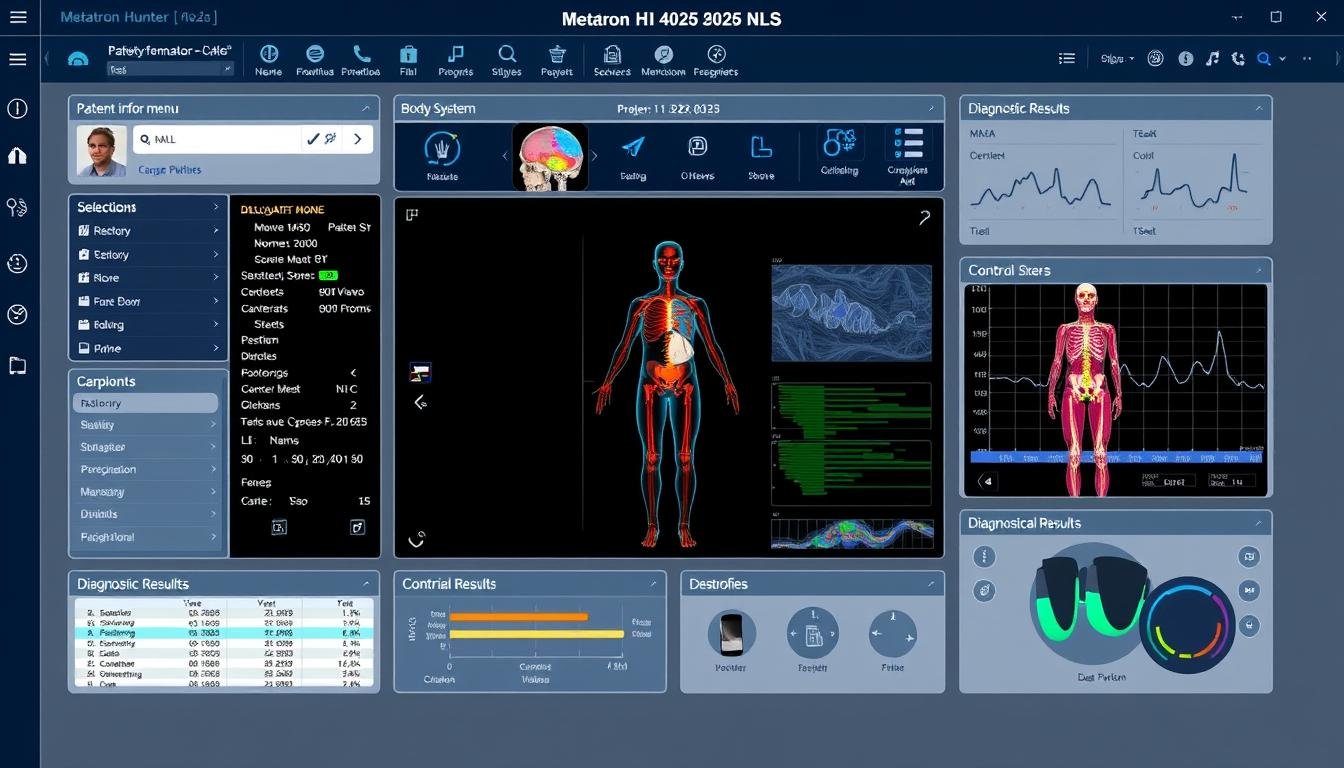This screenshot has width=1344, height=768.
Task: Click the brain skull thumbnail in Body System
Action: pos(549,157)
